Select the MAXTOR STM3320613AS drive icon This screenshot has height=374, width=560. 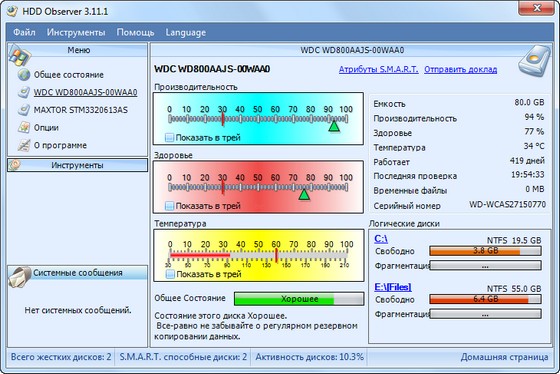(x=24, y=110)
